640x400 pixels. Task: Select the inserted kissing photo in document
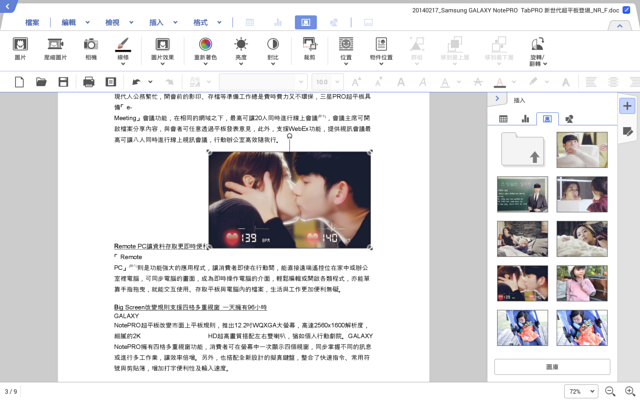click(289, 200)
